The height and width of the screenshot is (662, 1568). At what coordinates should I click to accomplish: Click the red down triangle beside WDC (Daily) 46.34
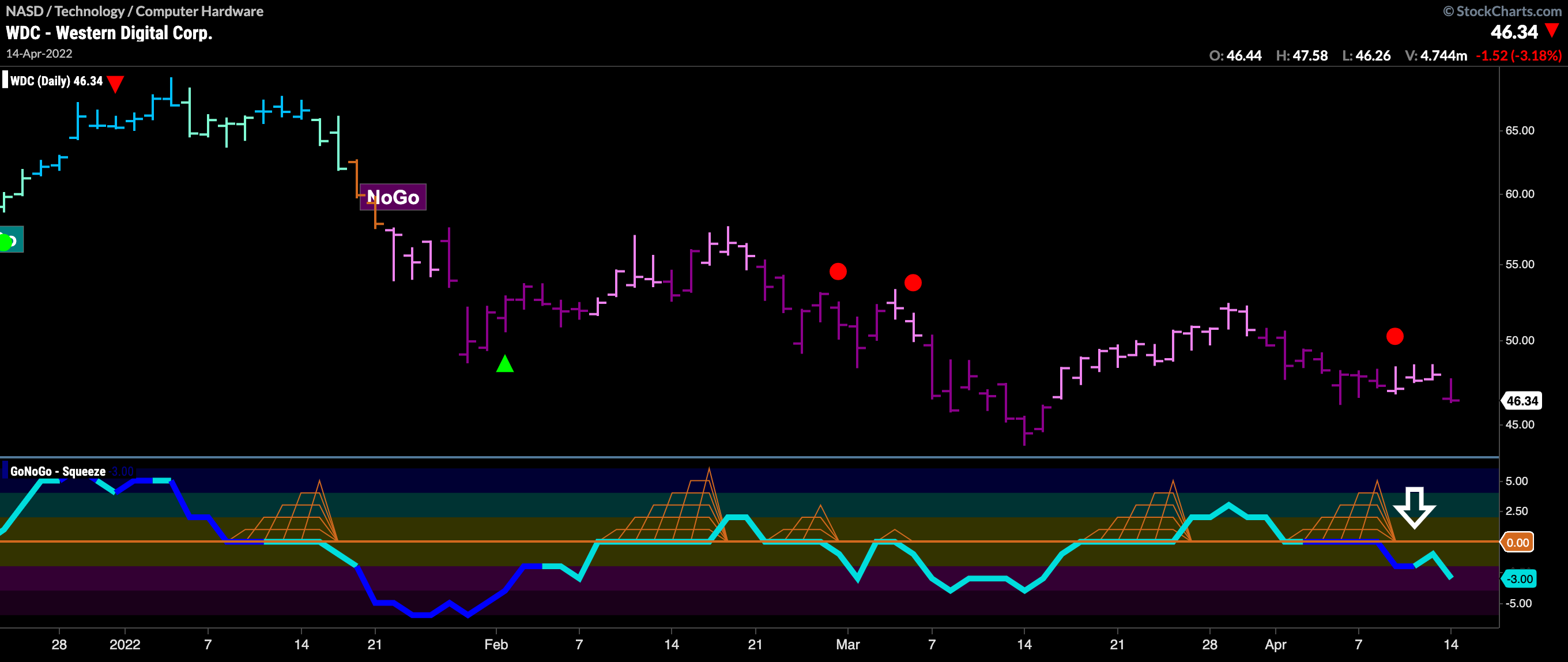point(115,84)
